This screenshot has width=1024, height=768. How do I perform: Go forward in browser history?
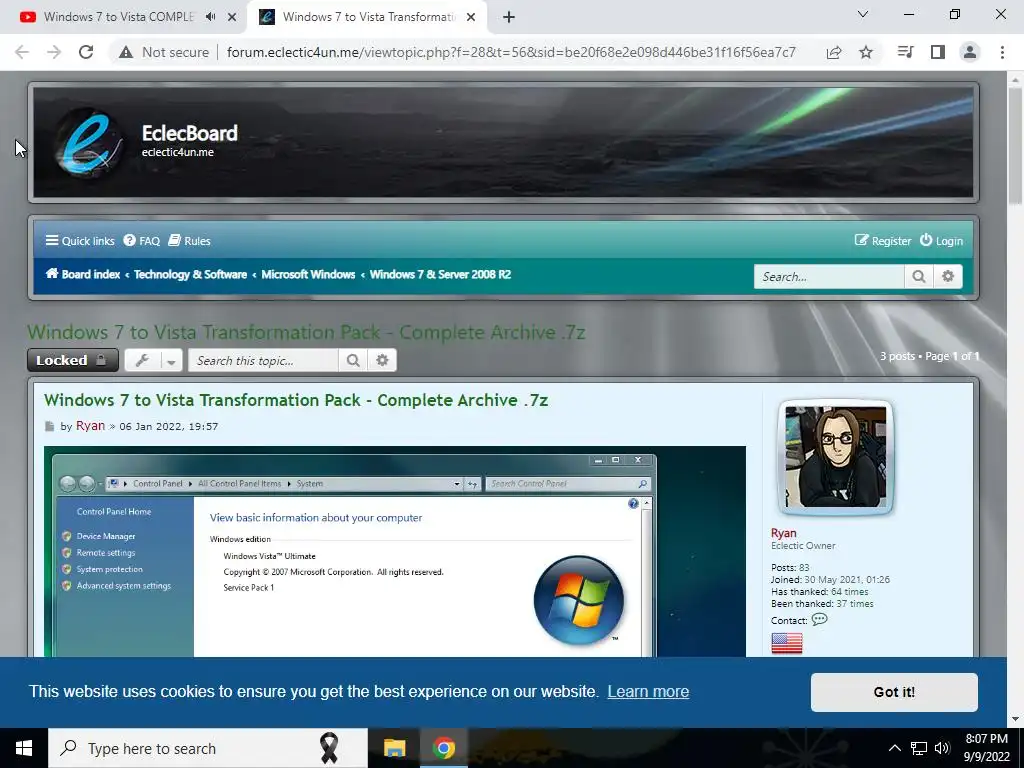point(54,52)
